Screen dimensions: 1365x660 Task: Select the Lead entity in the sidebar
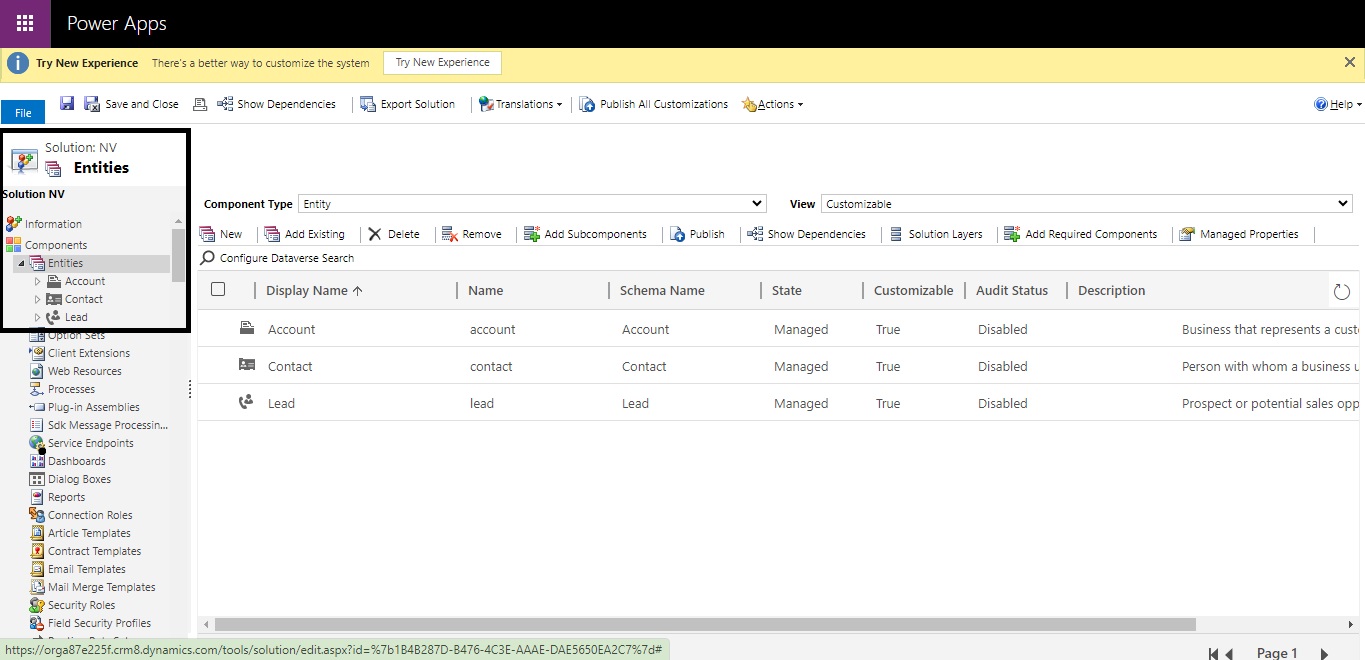[x=75, y=317]
